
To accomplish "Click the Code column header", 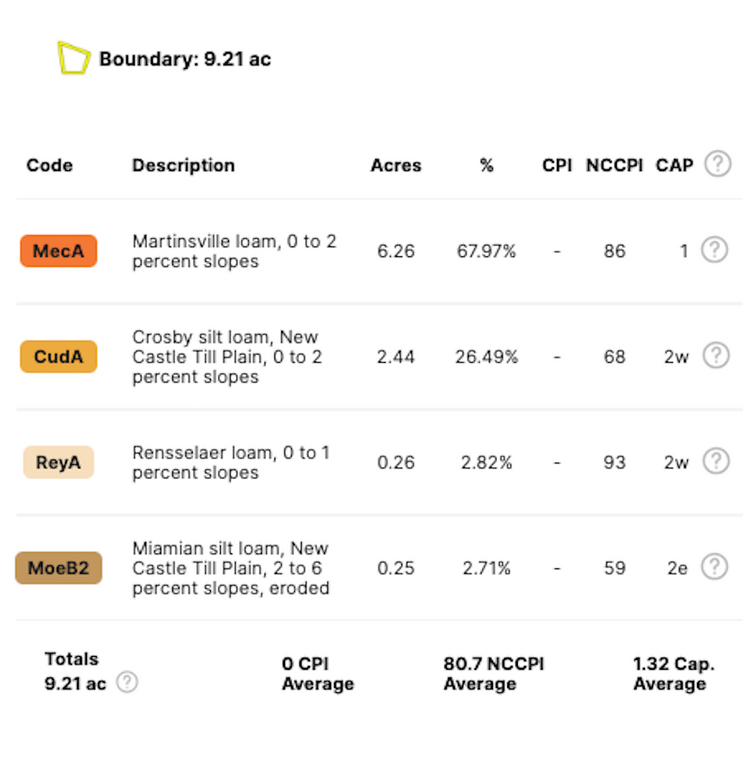I will (x=50, y=166).
